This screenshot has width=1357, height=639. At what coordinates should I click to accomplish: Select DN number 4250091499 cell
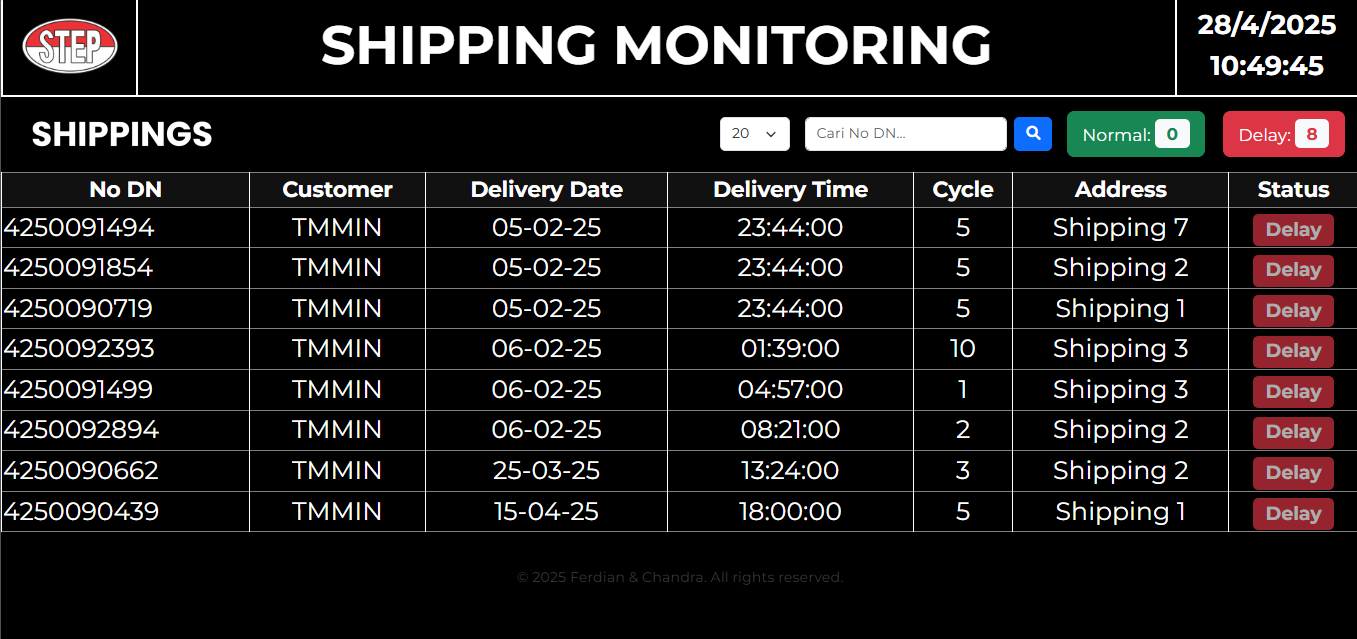point(79,390)
